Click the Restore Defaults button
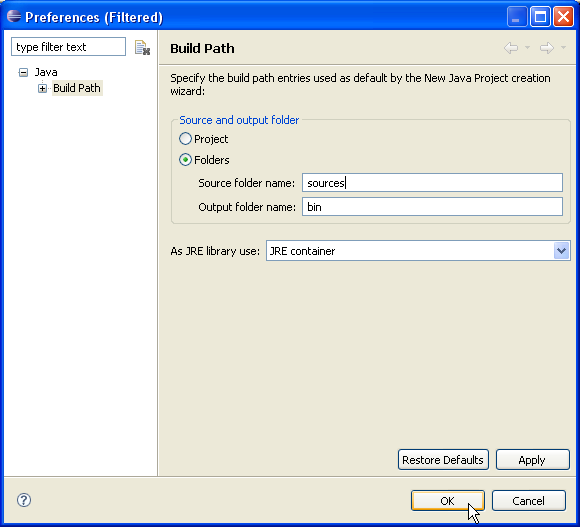Image resolution: width=580 pixels, height=527 pixels. (x=443, y=460)
